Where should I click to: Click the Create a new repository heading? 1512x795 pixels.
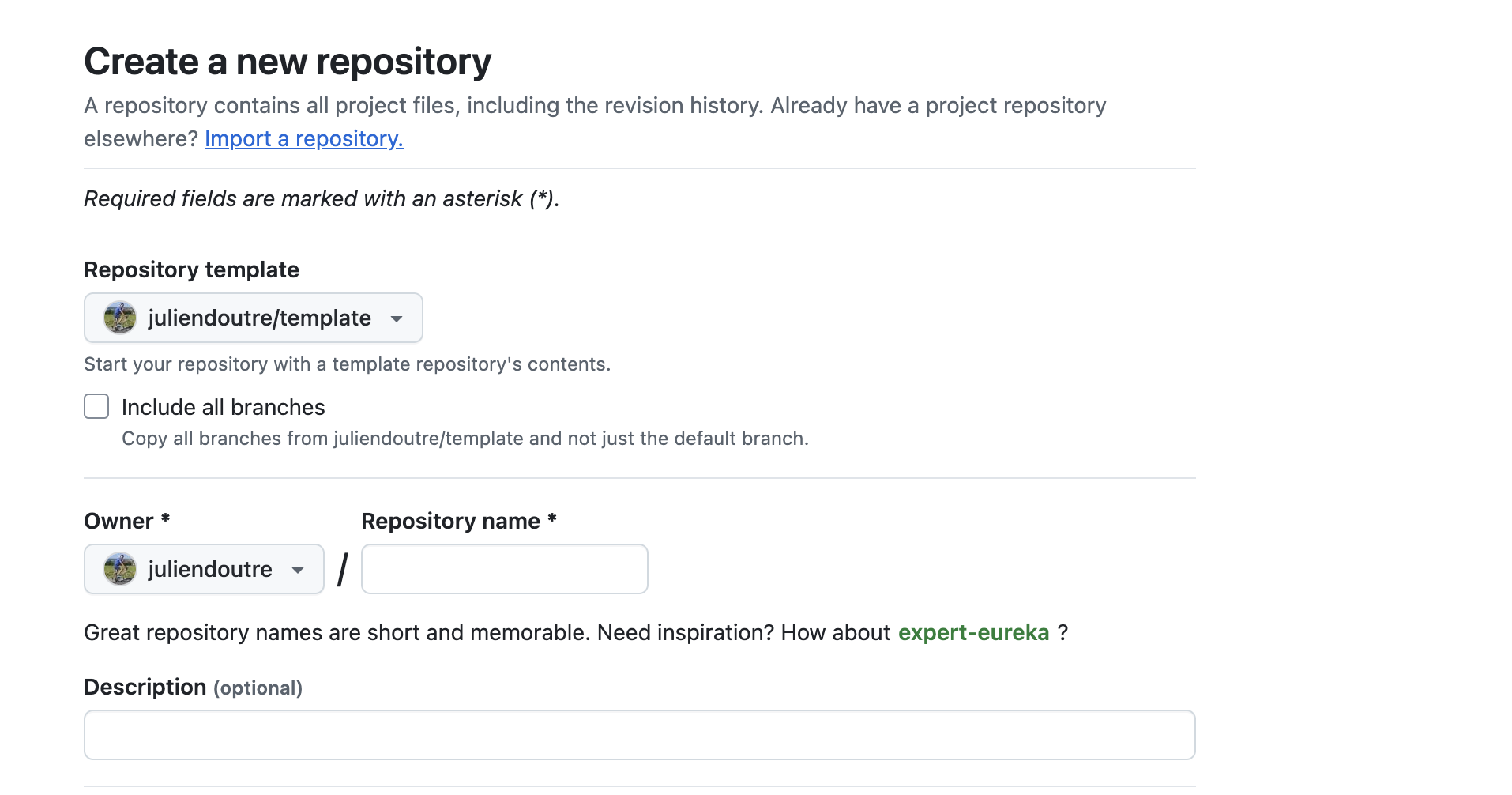coord(288,62)
